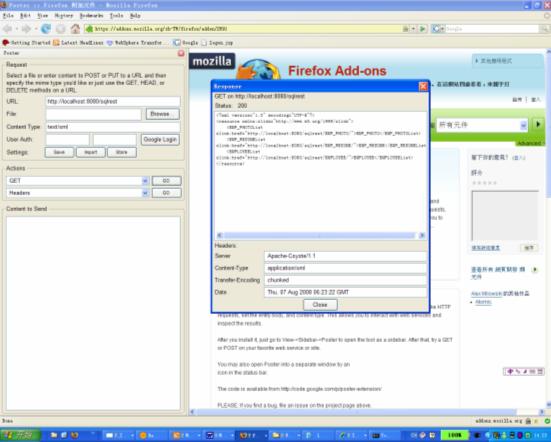Click the Date header value field
The height and width of the screenshot is (442, 551).
click(x=345, y=292)
